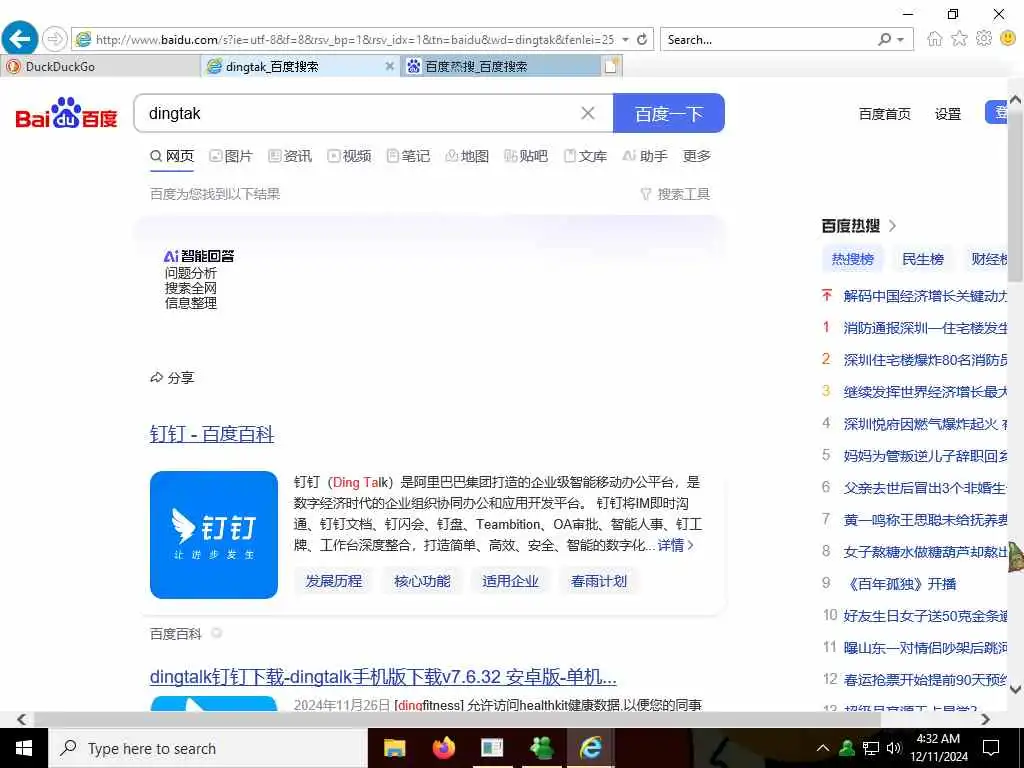This screenshot has width=1024, height=768.
Task: Click the network tray icon
Action: [x=871, y=748]
